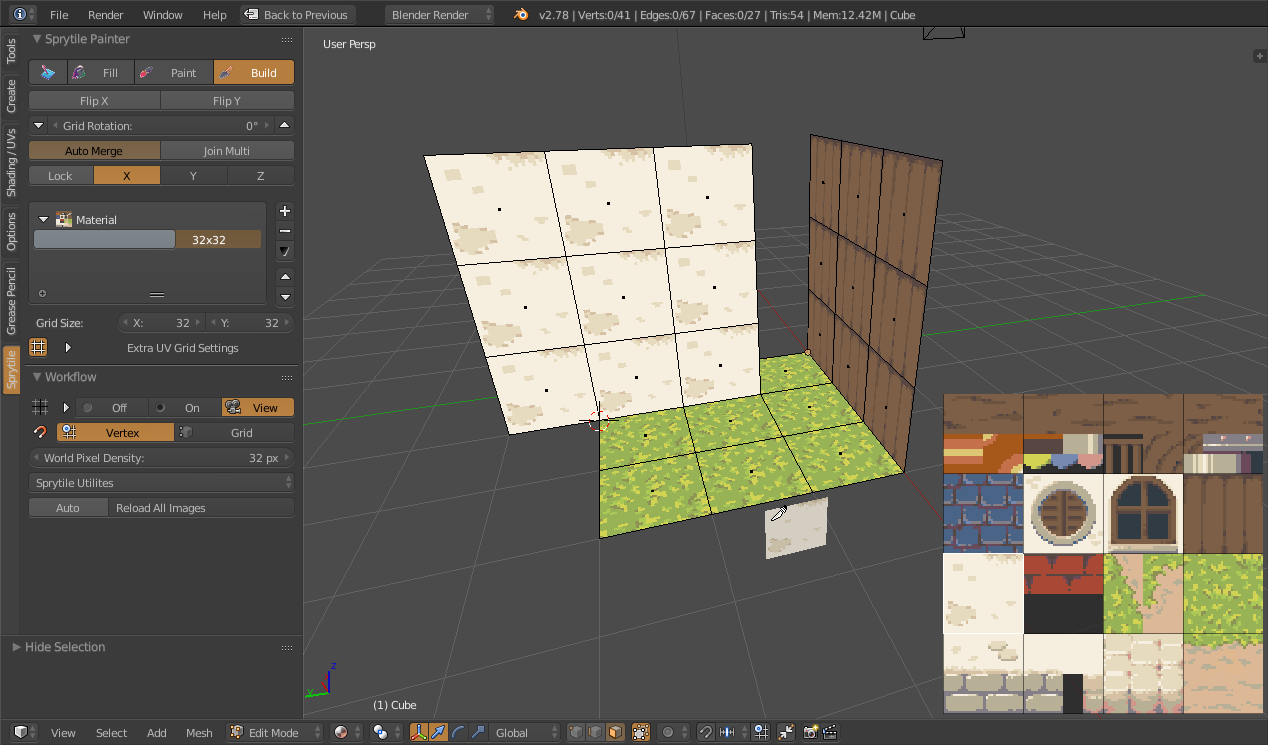Open the viewport shading selector
This screenshot has width=1268, height=745.
pyautogui.click(x=346, y=733)
